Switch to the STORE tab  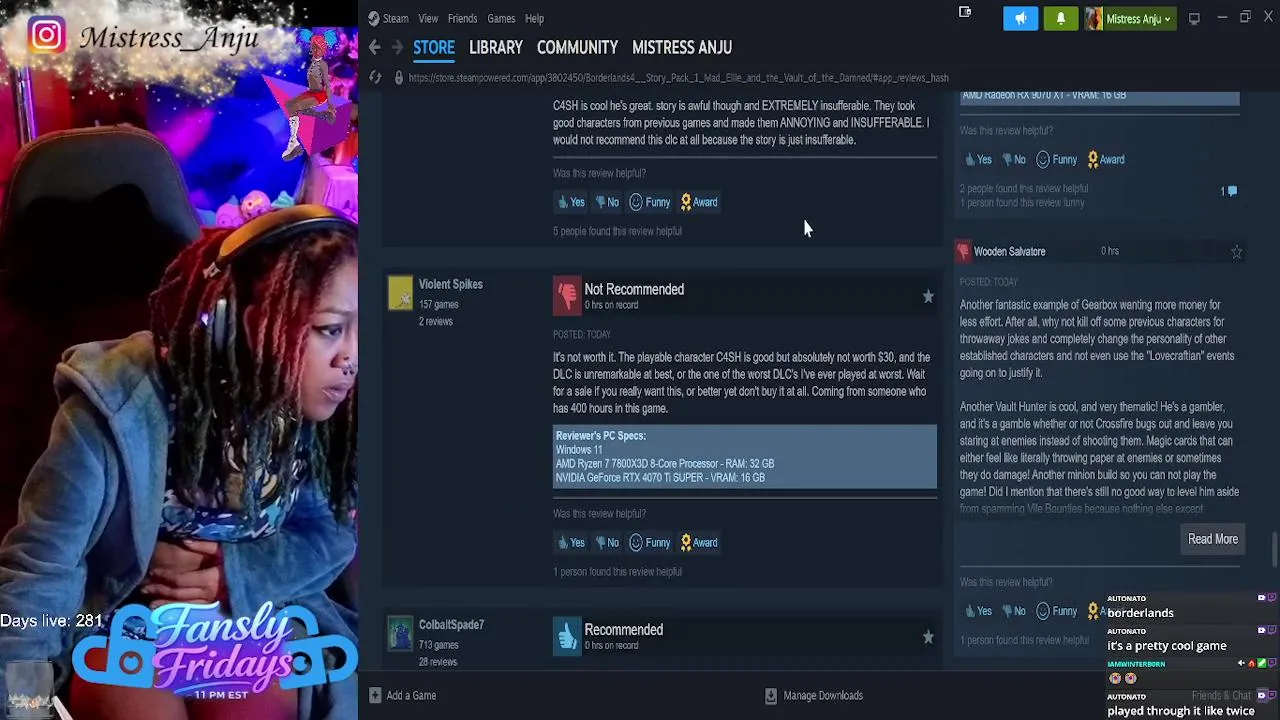coord(434,47)
